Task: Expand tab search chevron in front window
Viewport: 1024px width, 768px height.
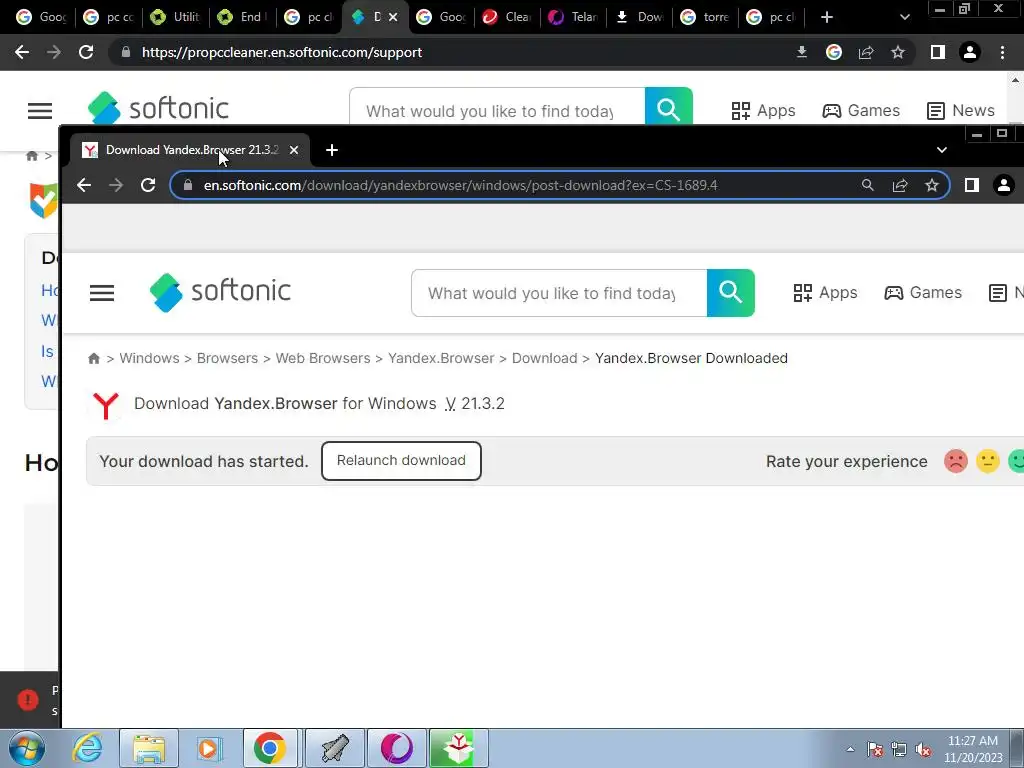Action: [942, 150]
